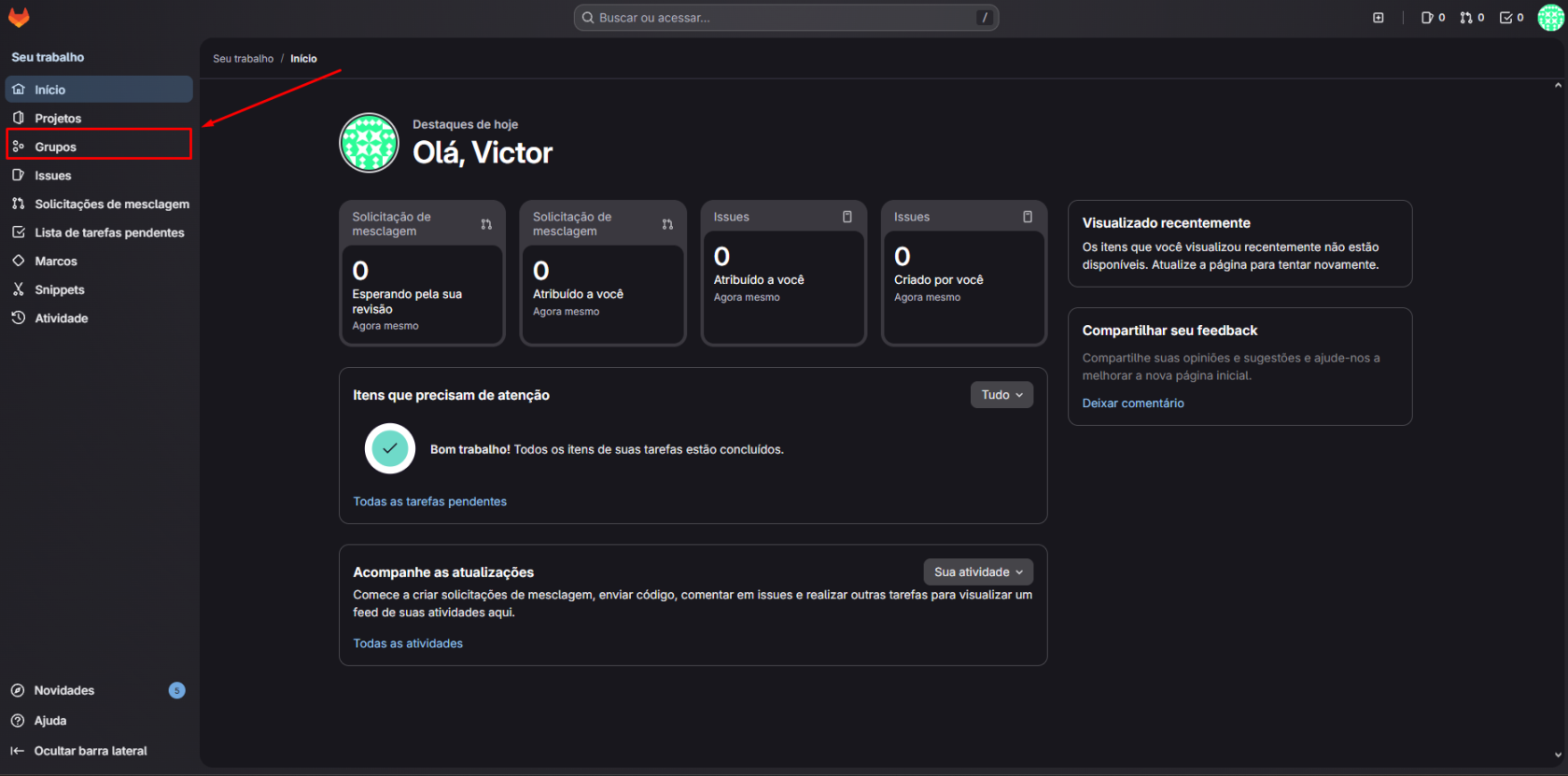Image resolution: width=1568 pixels, height=776 pixels.
Task: Click the GitLab fox logo
Action: coord(19,18)
